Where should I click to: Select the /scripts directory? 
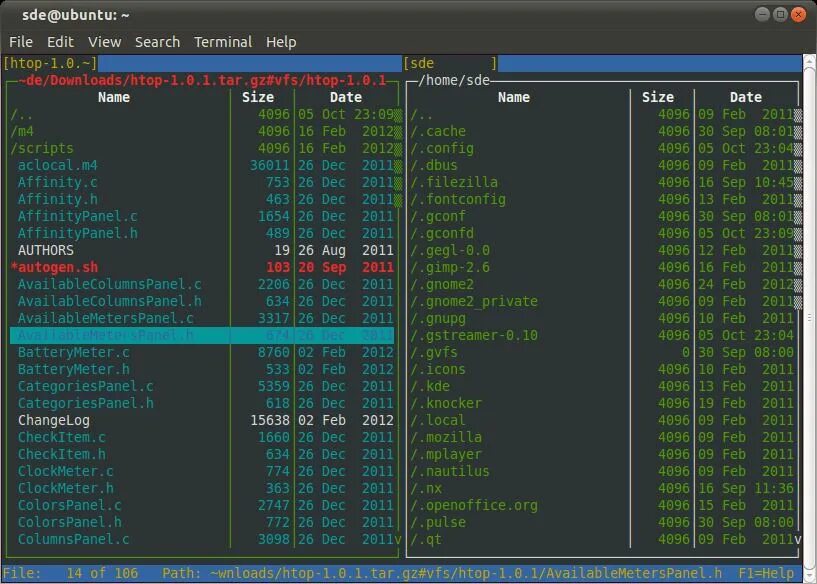click(202, 148)
